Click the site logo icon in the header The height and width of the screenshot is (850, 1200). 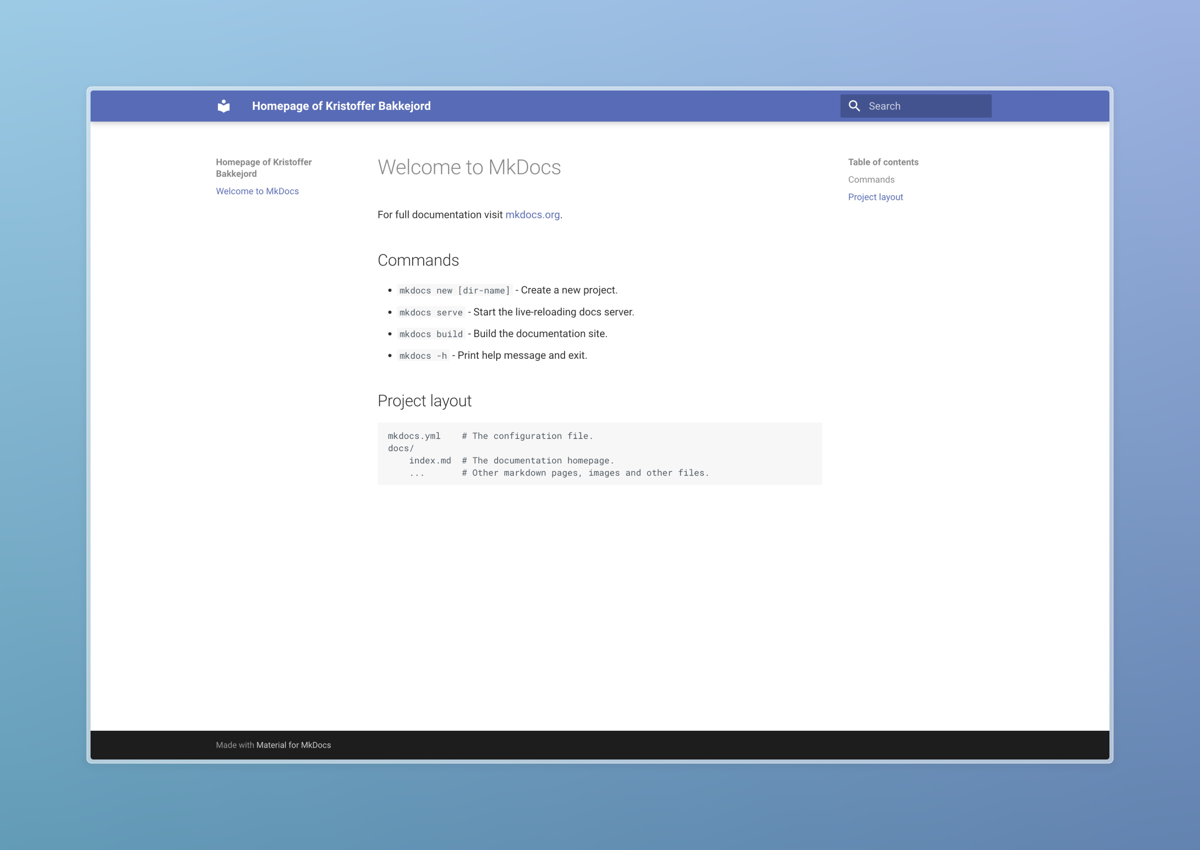pyautogui.click(x=223, y=105)
